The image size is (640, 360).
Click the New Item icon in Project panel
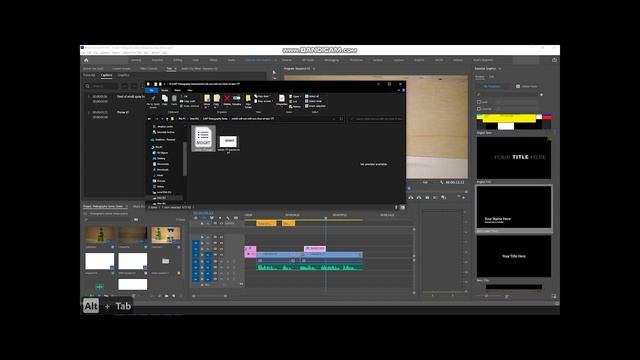(x=173, y=296)
